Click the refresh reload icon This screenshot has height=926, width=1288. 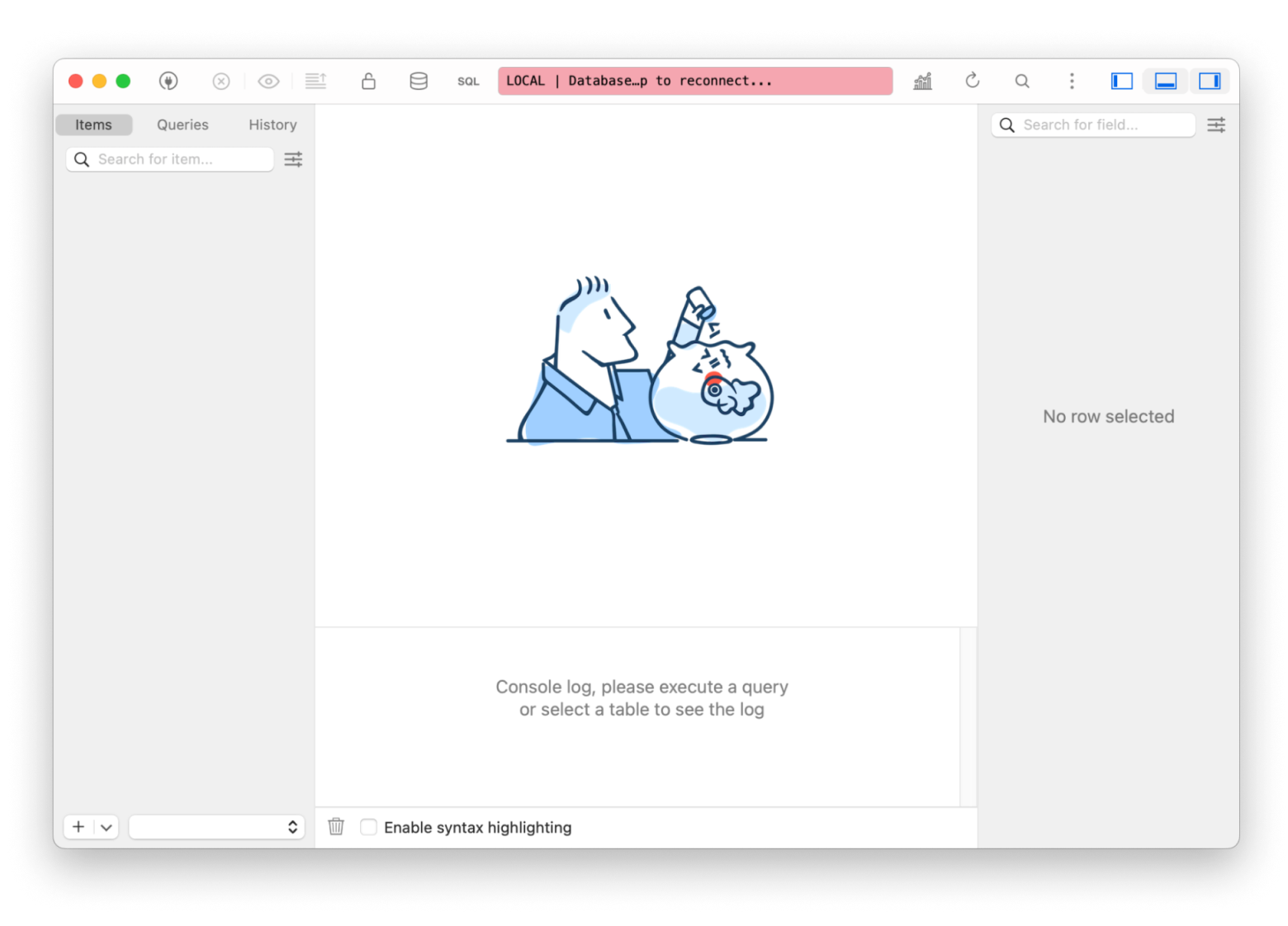972,81
